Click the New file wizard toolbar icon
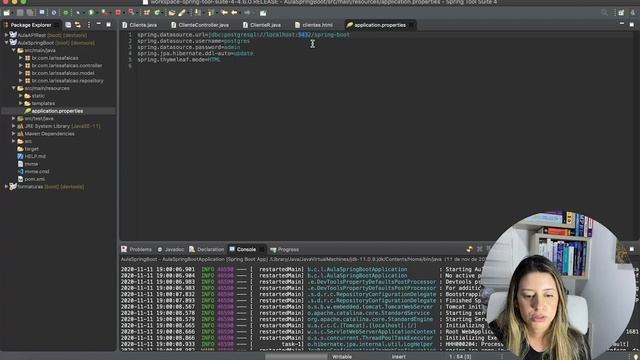Viewport: 640px width, 360px height. (7, 13)
